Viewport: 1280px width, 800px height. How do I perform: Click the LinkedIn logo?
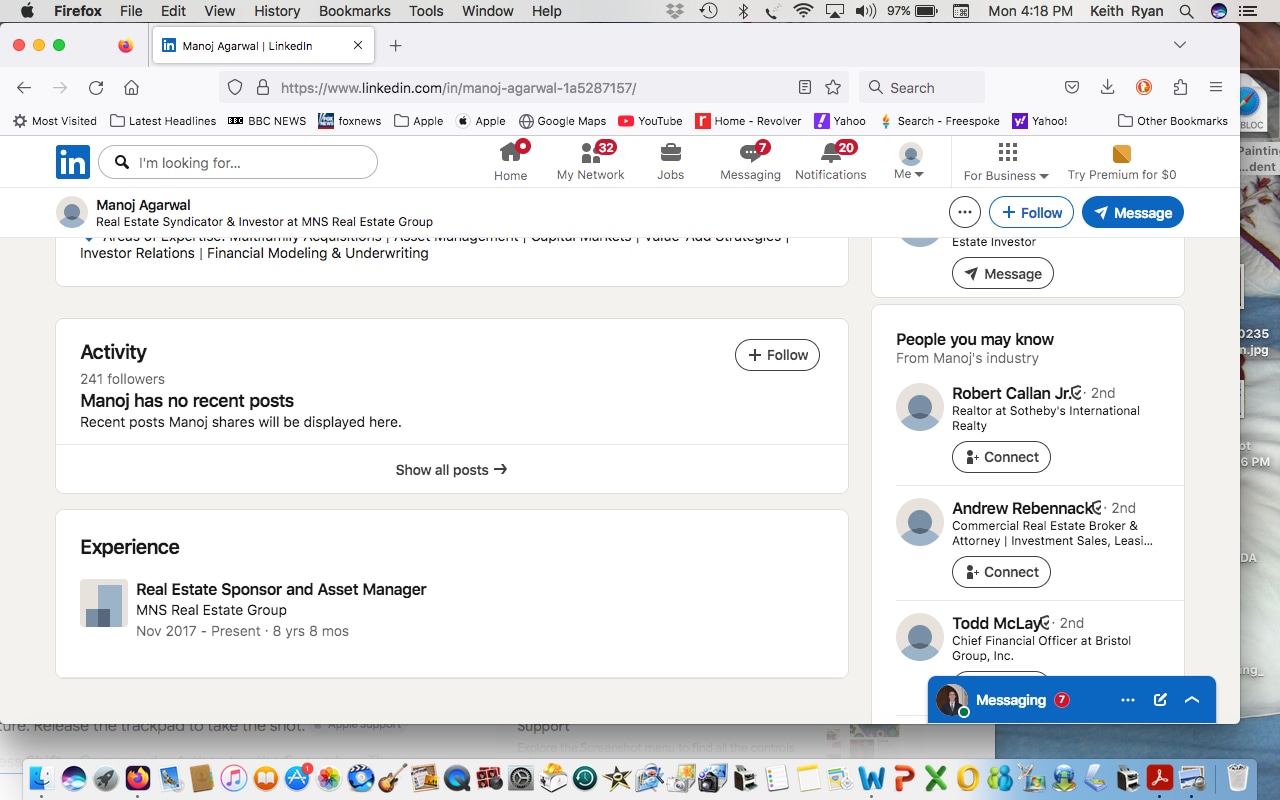pyautogui.click(x=73, y=162)
